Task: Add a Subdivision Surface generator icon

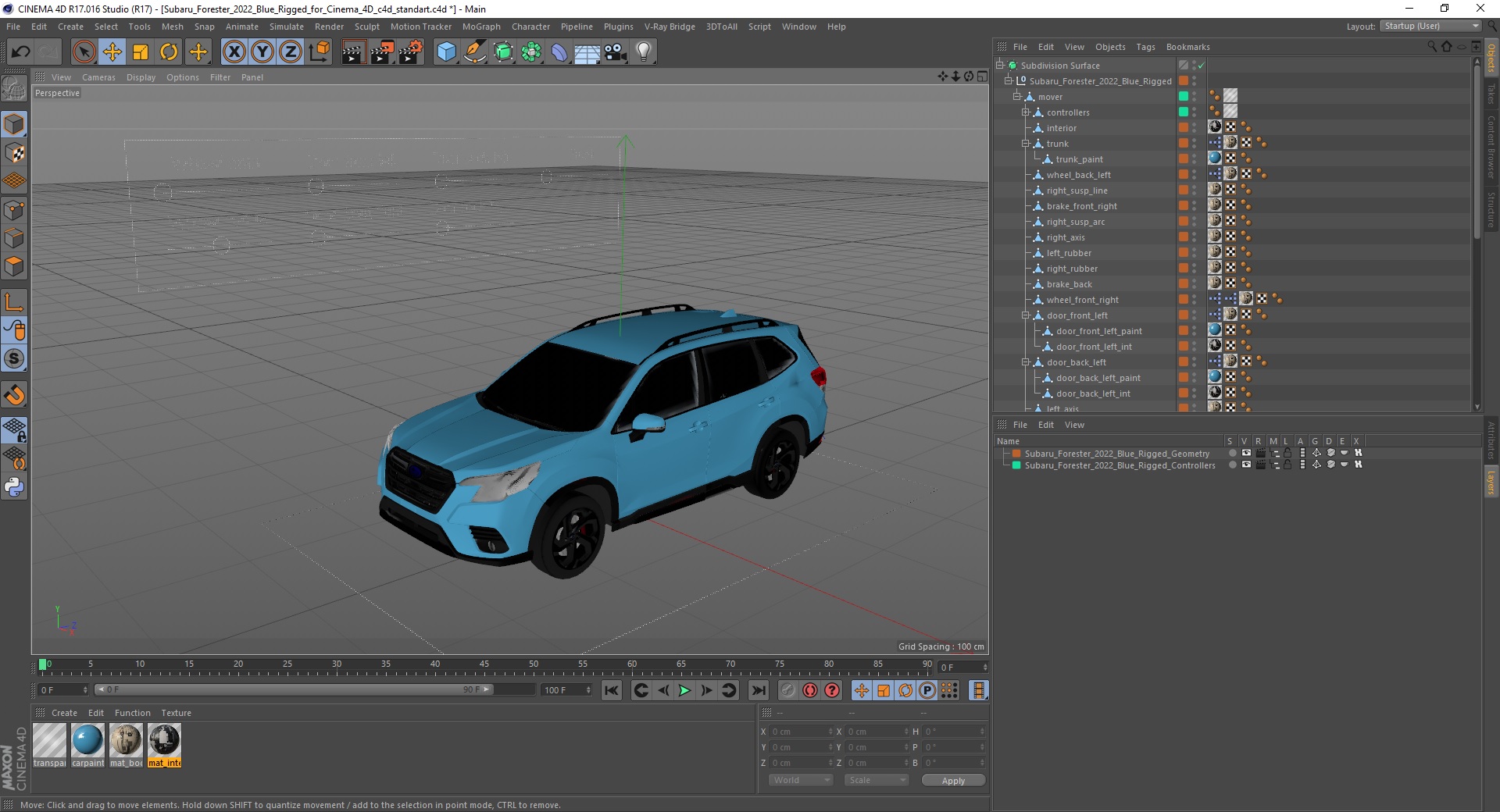Action: click(x=503, y=52)
